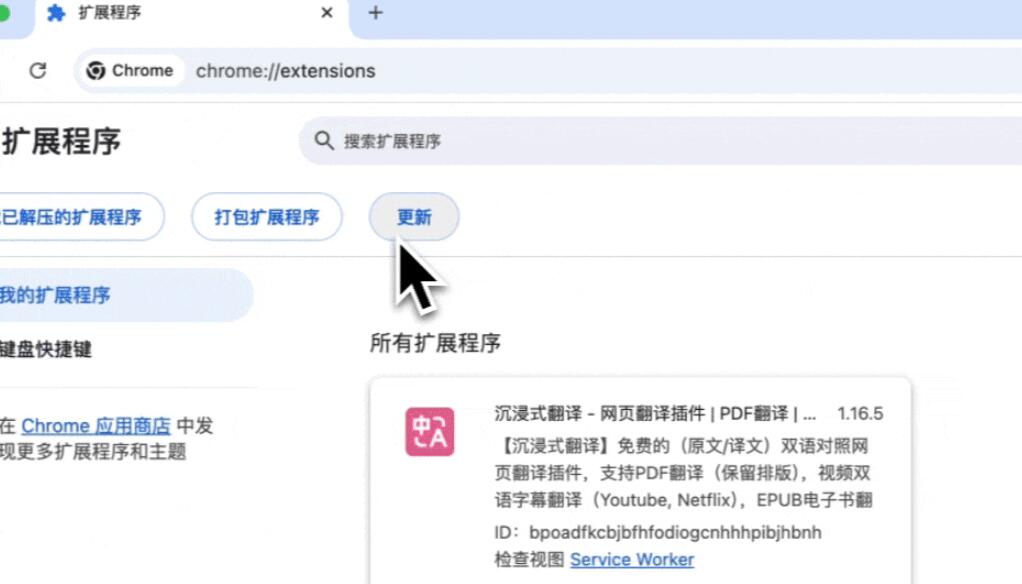Click the reload page icon
Screen dimensions: 1022x584
click(38, 70)
